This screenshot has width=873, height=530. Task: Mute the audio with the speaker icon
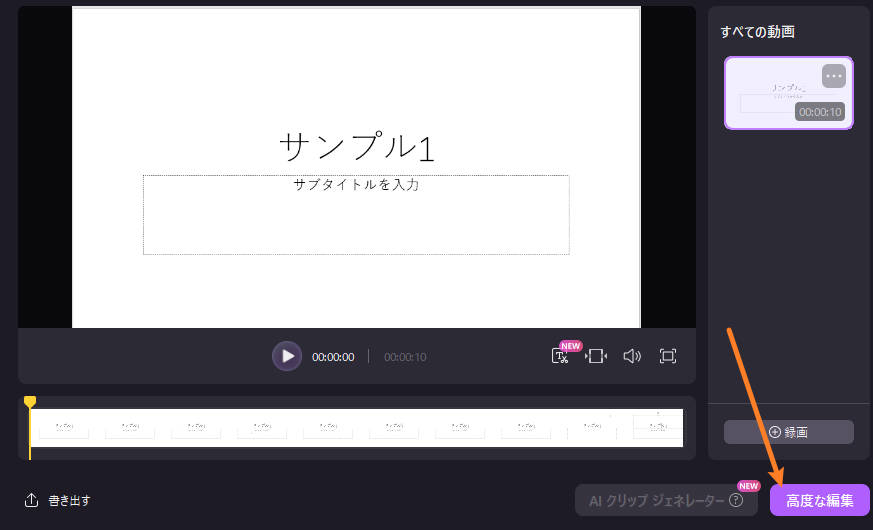click(x=632, y=356)
